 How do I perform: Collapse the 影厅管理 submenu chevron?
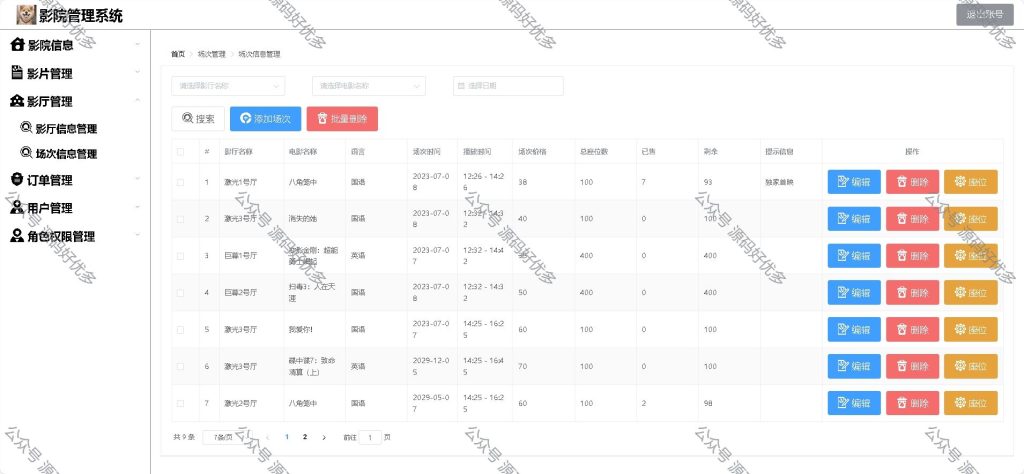137,101
